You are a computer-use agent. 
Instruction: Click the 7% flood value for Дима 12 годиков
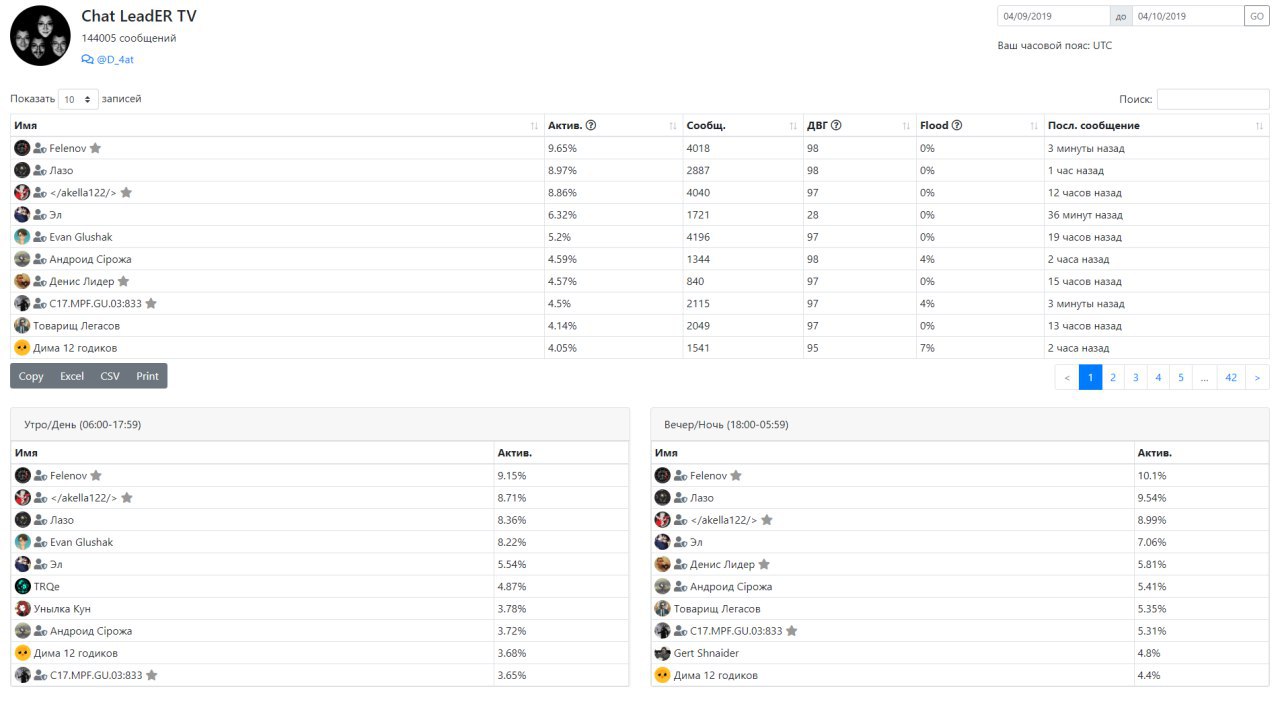(927, 348)
